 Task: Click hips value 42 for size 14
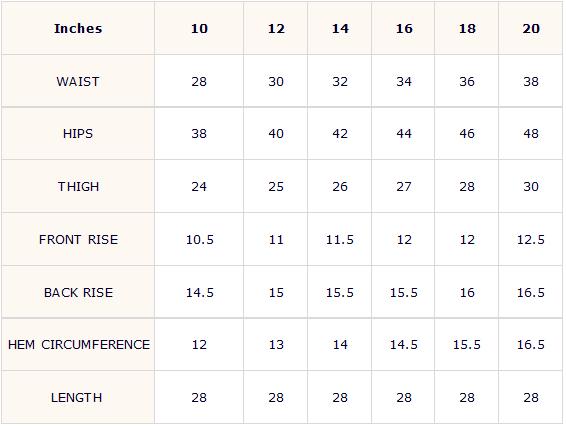click(340, 134)
